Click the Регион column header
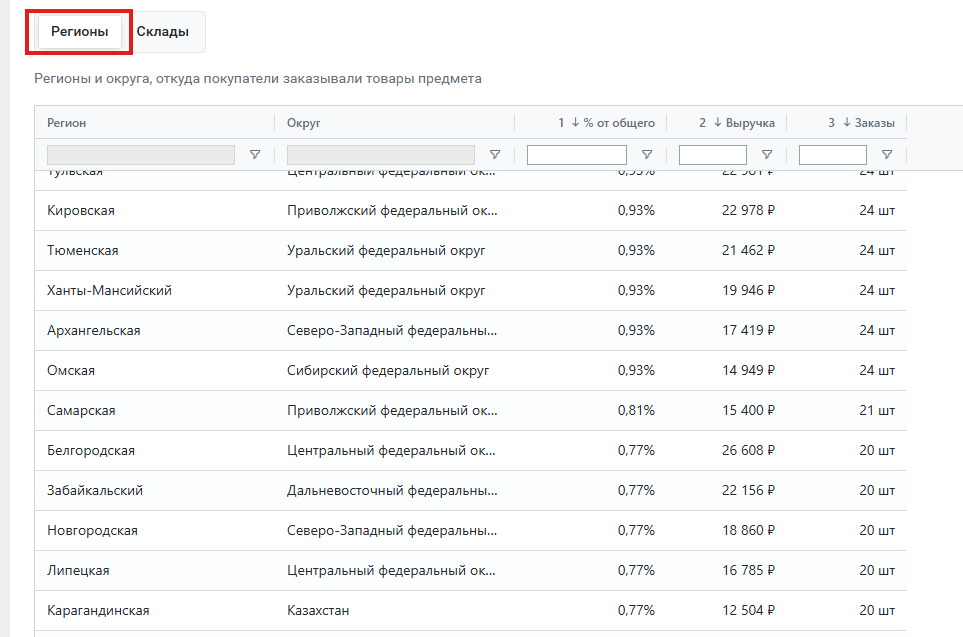The image size is (963, 637). coord(67,123)
